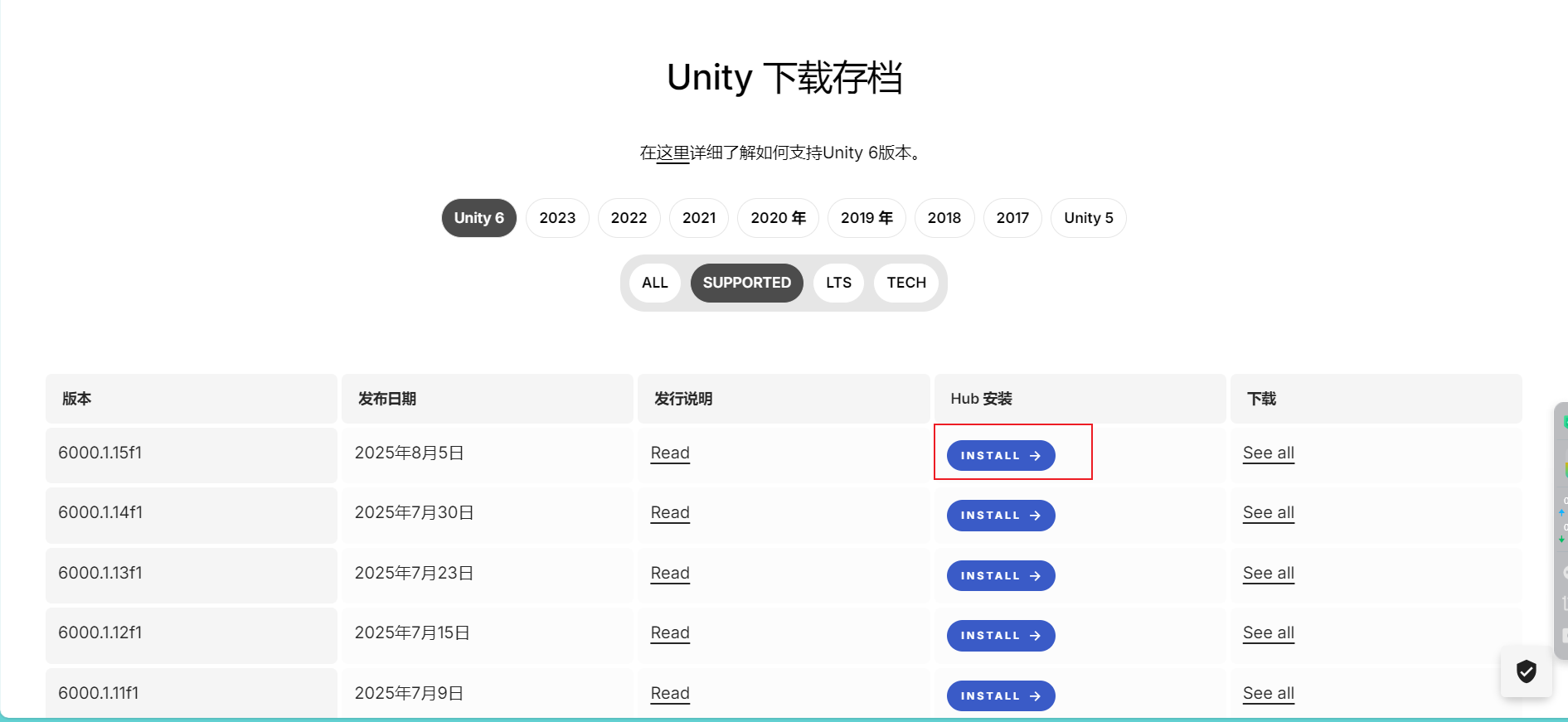Install version 6000.1.12f1 via Hub
1568x722 pixels.
1001,636
